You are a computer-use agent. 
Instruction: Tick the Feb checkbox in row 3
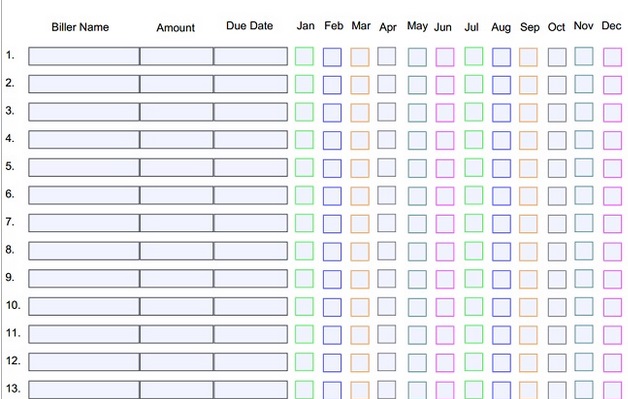pos(332,113)
